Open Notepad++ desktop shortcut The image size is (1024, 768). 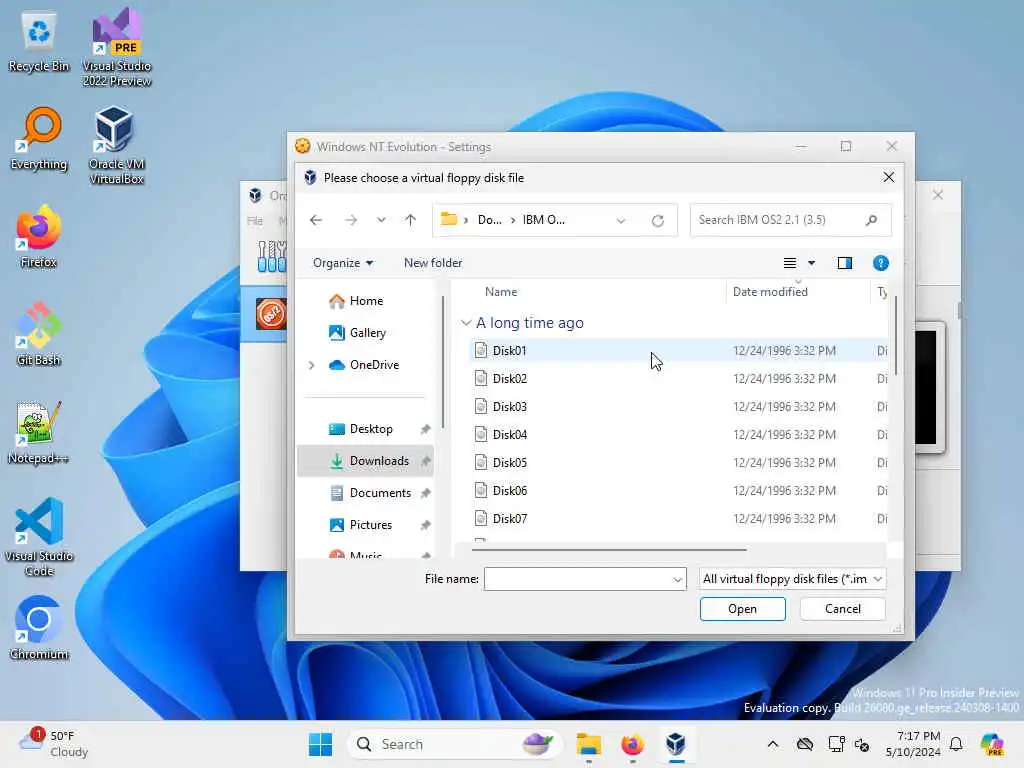click(39, 433)
